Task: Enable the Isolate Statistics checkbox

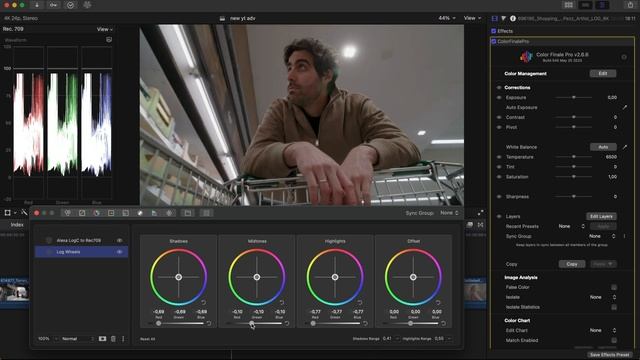Action: pos(614,307)
